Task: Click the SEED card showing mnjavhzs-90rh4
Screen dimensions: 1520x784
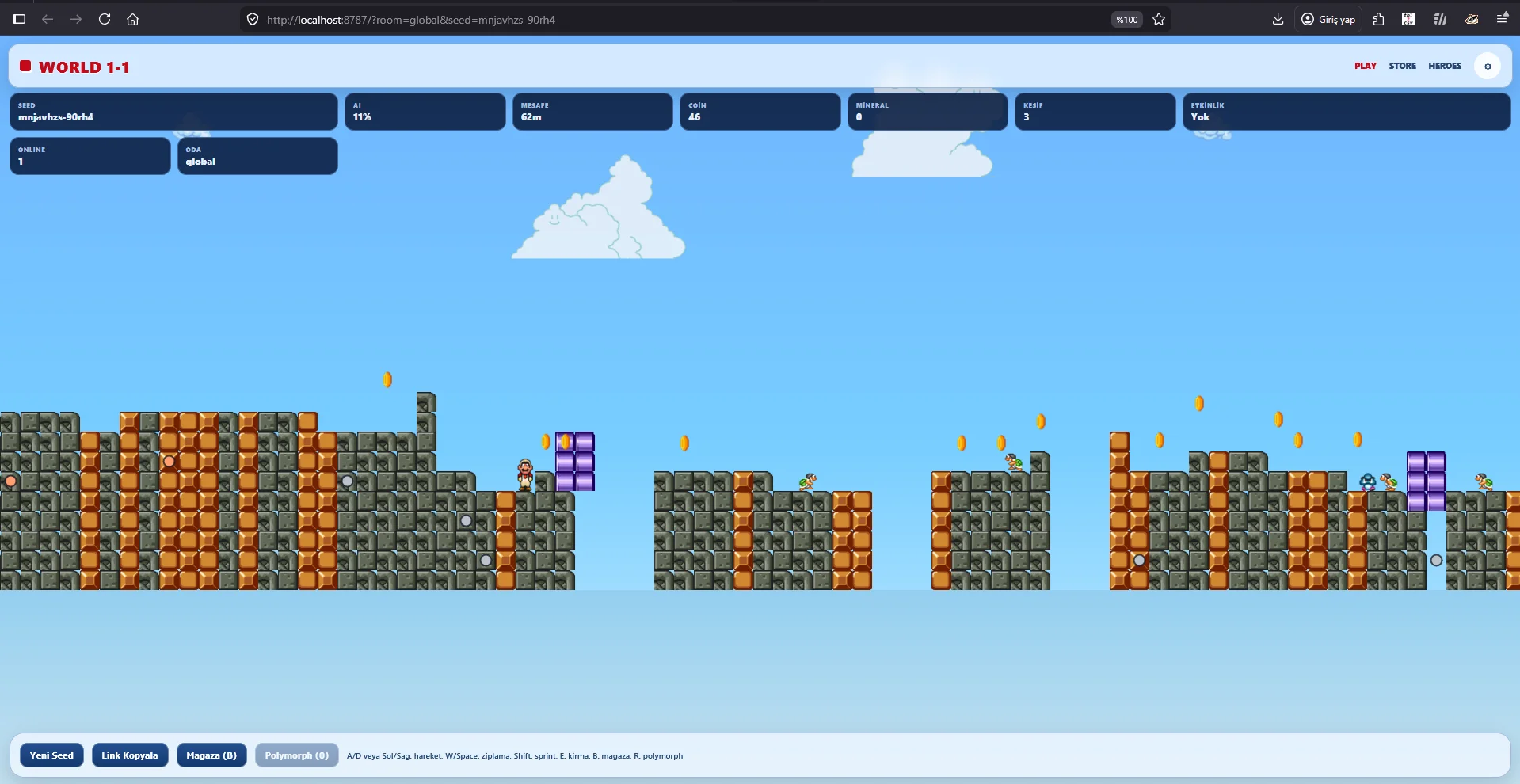Action: (x=173, y=112)
